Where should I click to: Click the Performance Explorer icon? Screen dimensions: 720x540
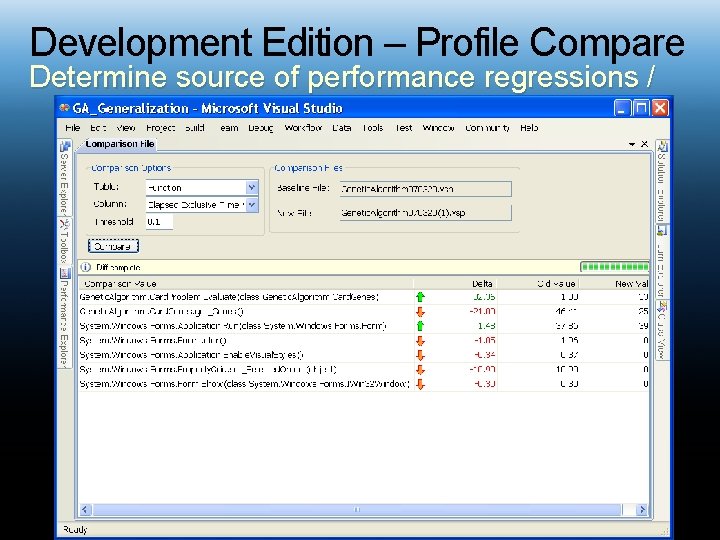tap(65, 274)
